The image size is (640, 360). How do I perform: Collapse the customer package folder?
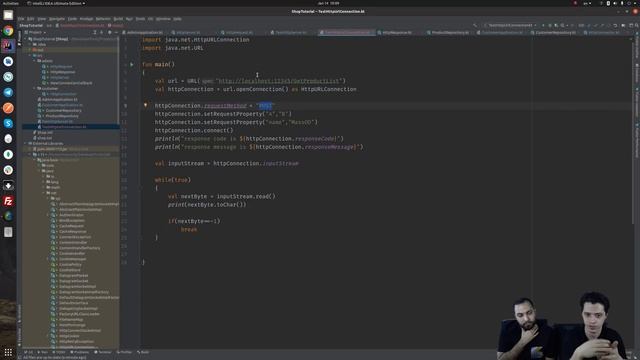tap(35, 88)
